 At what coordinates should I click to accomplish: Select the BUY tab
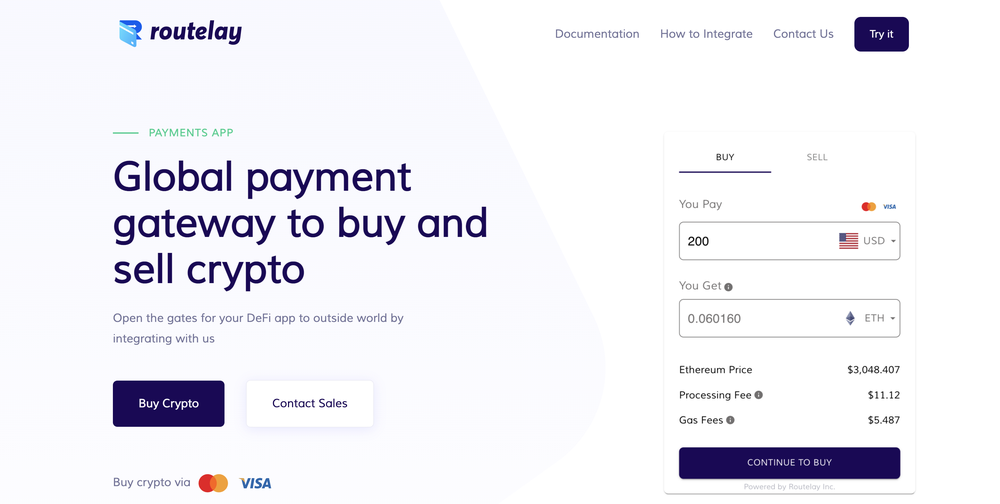click(725, 157)
